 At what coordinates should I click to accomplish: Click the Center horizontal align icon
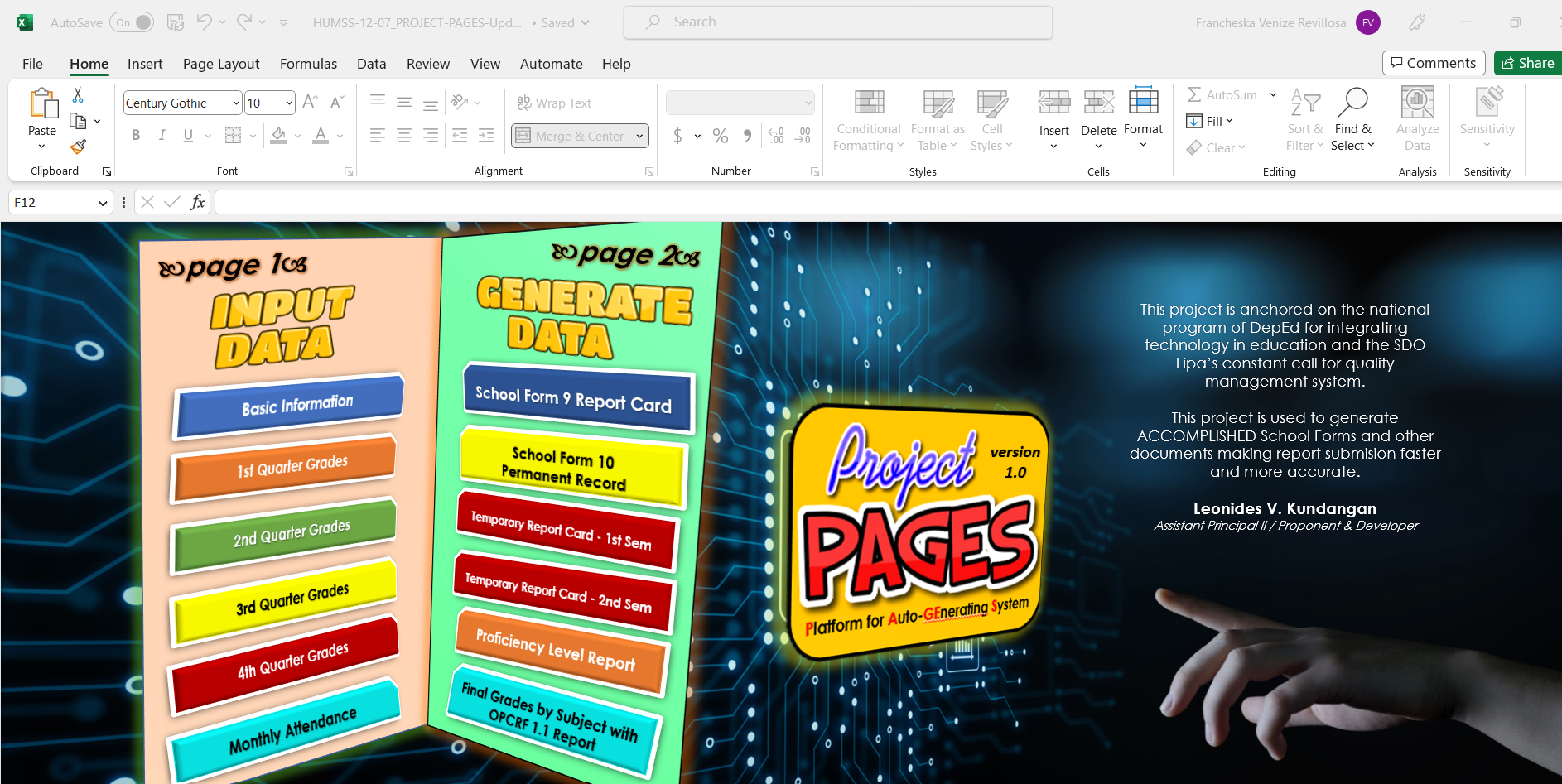tap(404, 136)
